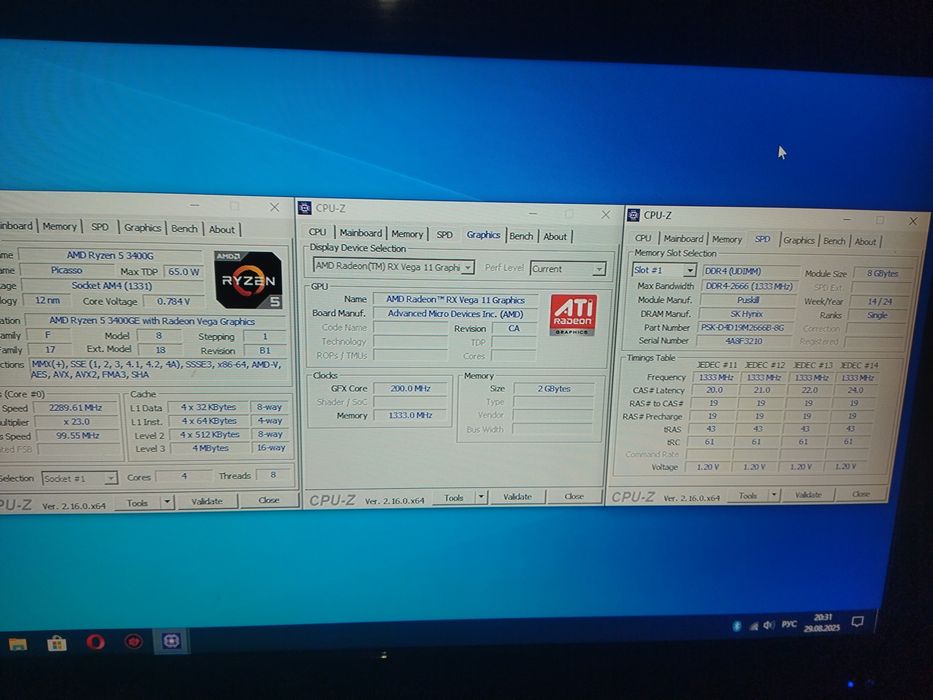This screenshot has height=700, width=933.
Task: Expand the Perf Level Current dropdown
Action: (x=598, y=270)
